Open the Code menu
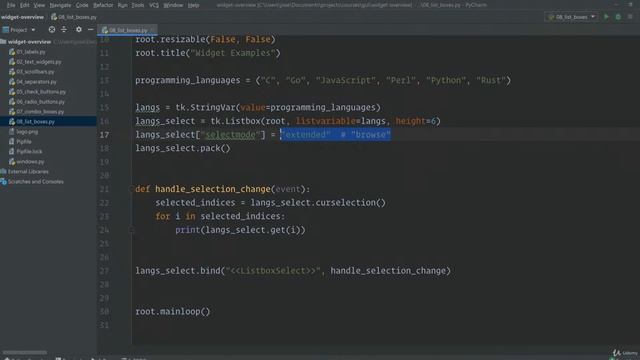Viewport: 640px width, 360px height. click(82, 5)
